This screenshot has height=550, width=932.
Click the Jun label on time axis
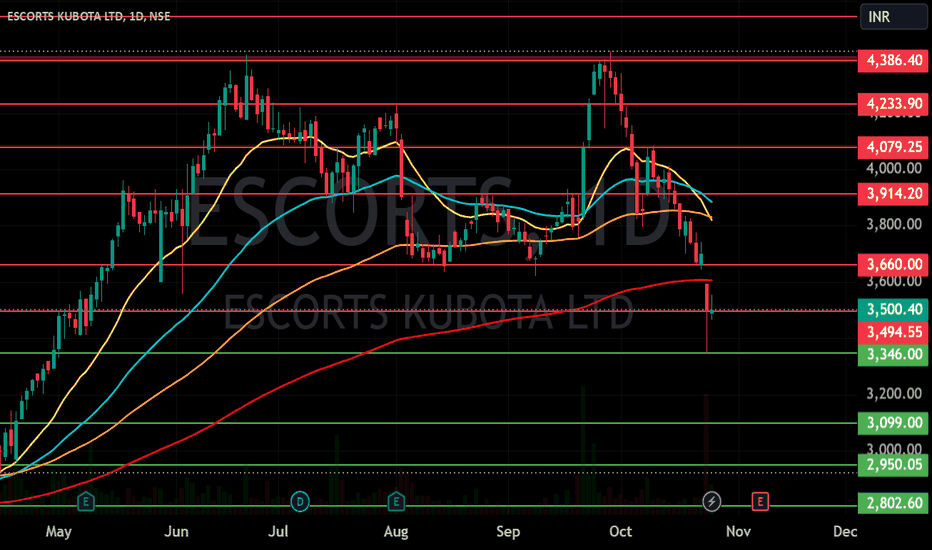click(x=176, y=531)
